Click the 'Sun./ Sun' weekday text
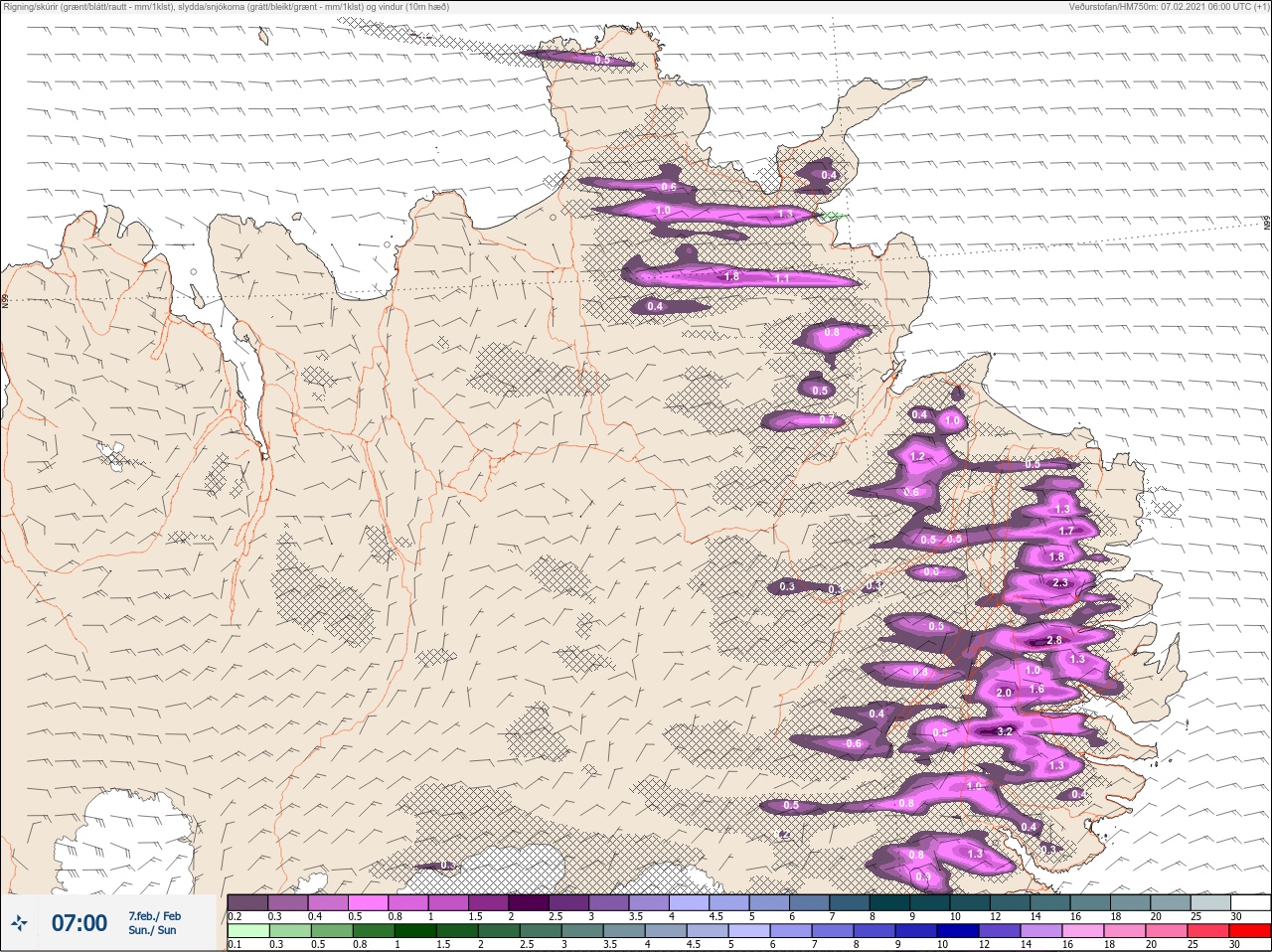Screen dimensions: 1272x952 pos(152,931)
